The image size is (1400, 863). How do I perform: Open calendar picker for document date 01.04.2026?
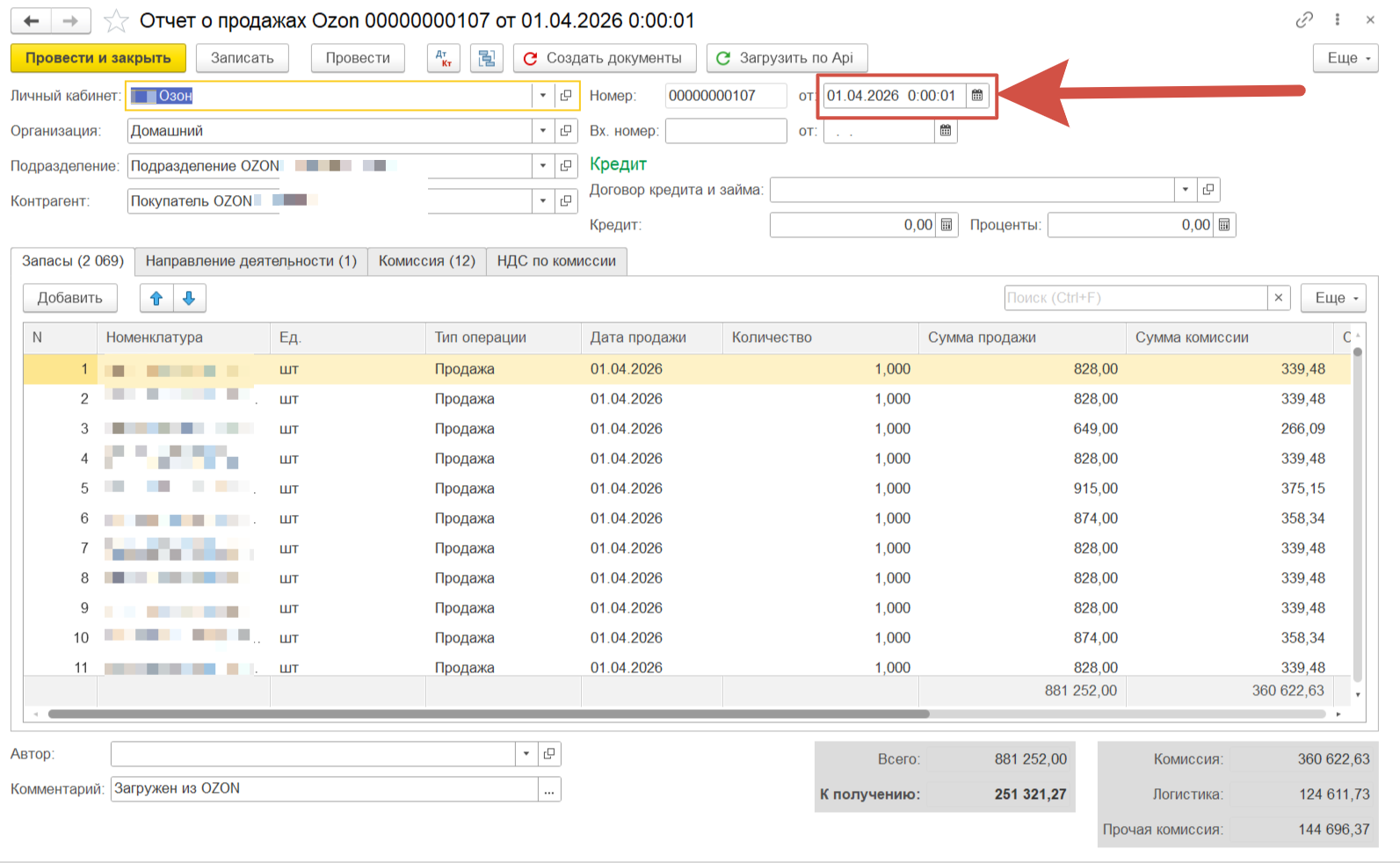pos(977,95)
